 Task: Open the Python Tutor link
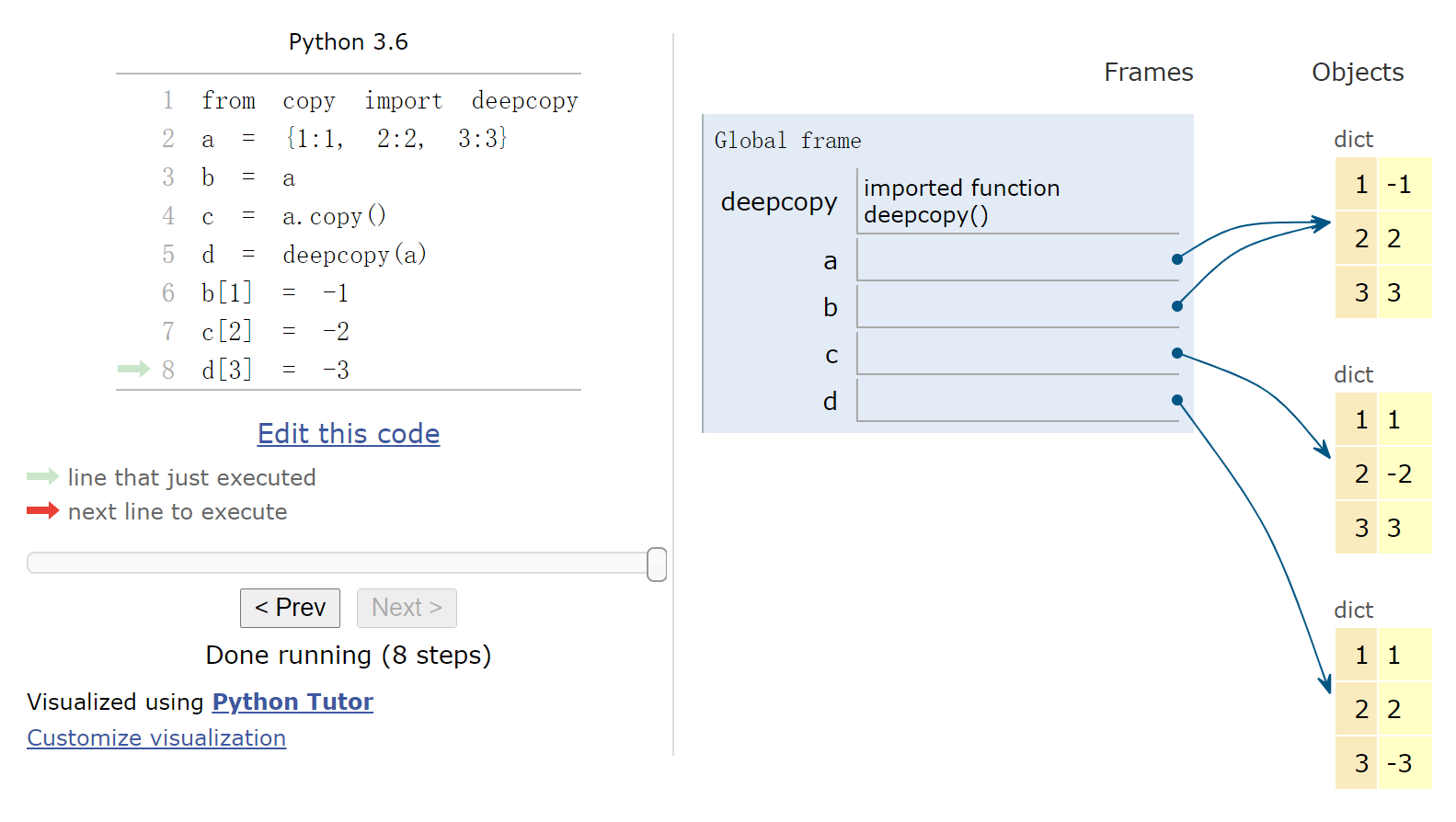coord(292,702)
